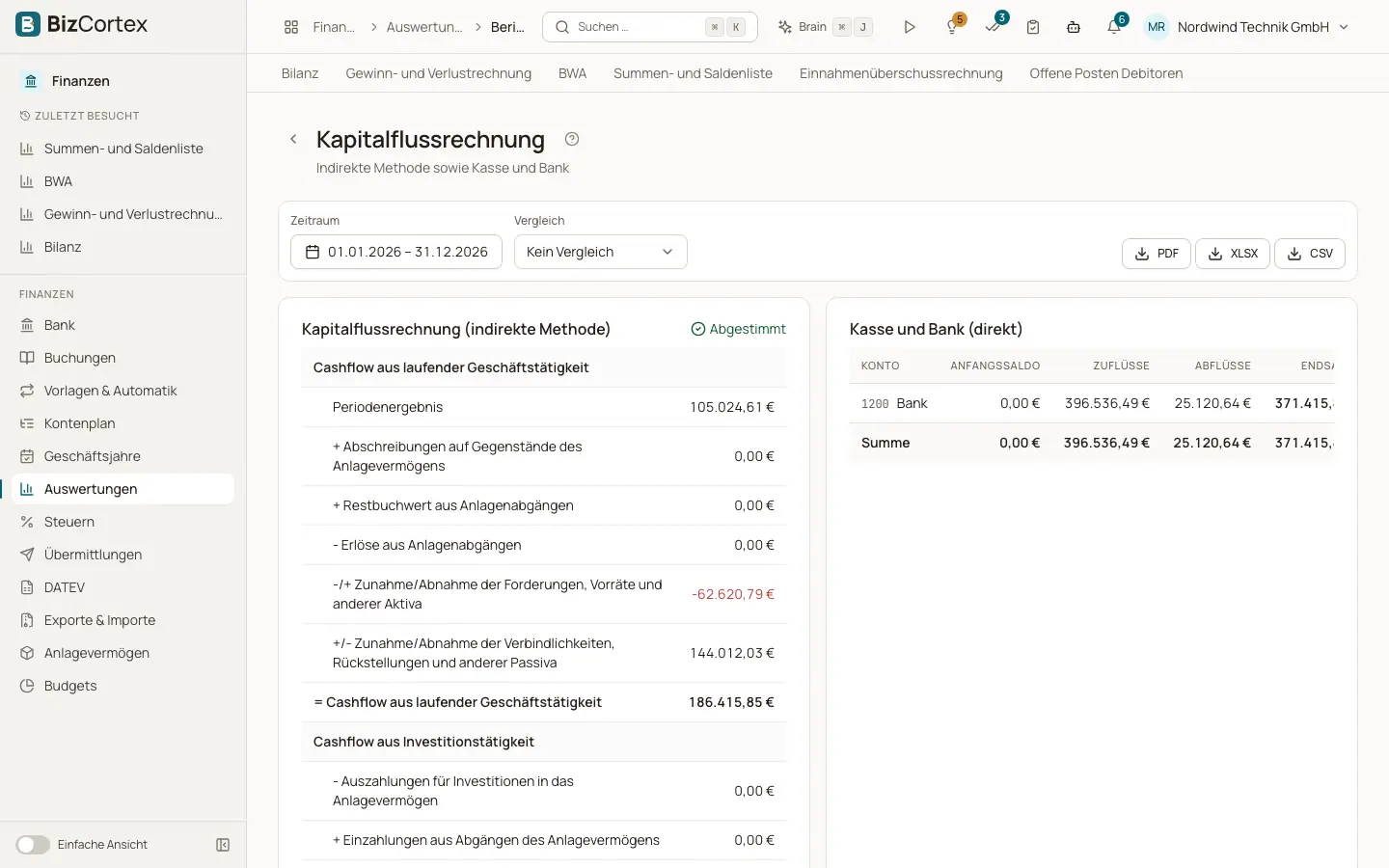The image size is (1389, 868).
Task: Open Anlagevermögen in the sidebar
Action: click(x=123, y=653)
